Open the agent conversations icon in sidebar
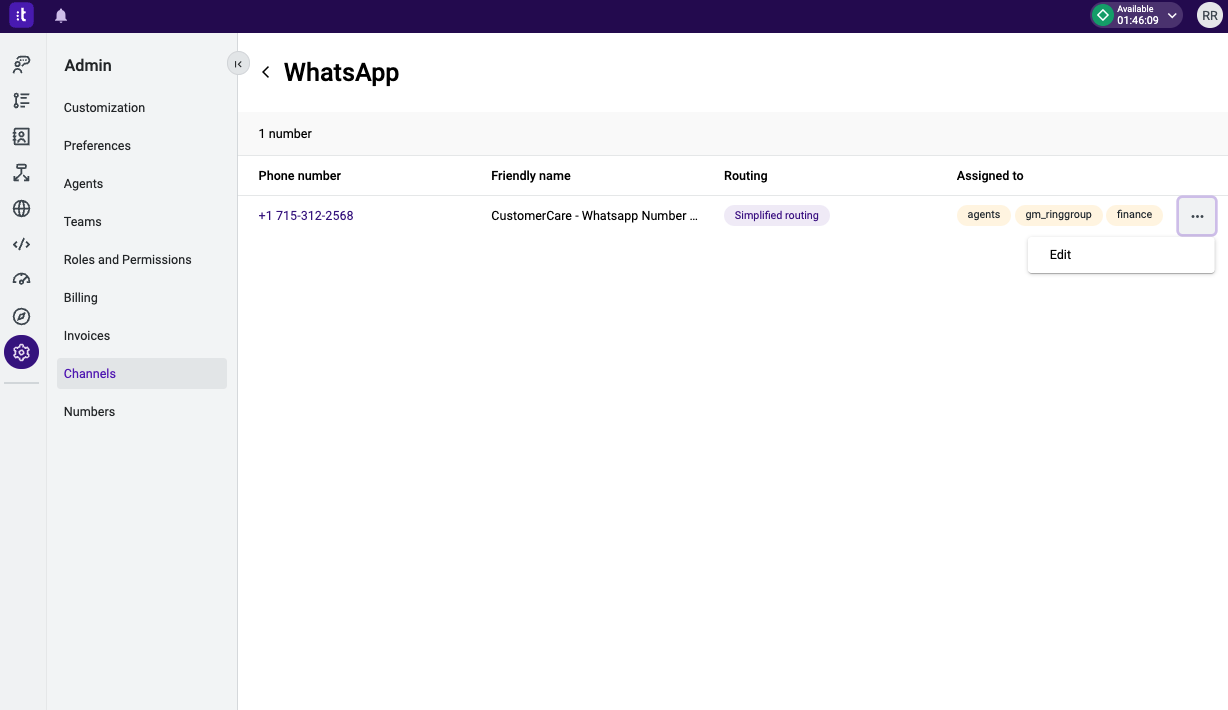 point(21,64)
